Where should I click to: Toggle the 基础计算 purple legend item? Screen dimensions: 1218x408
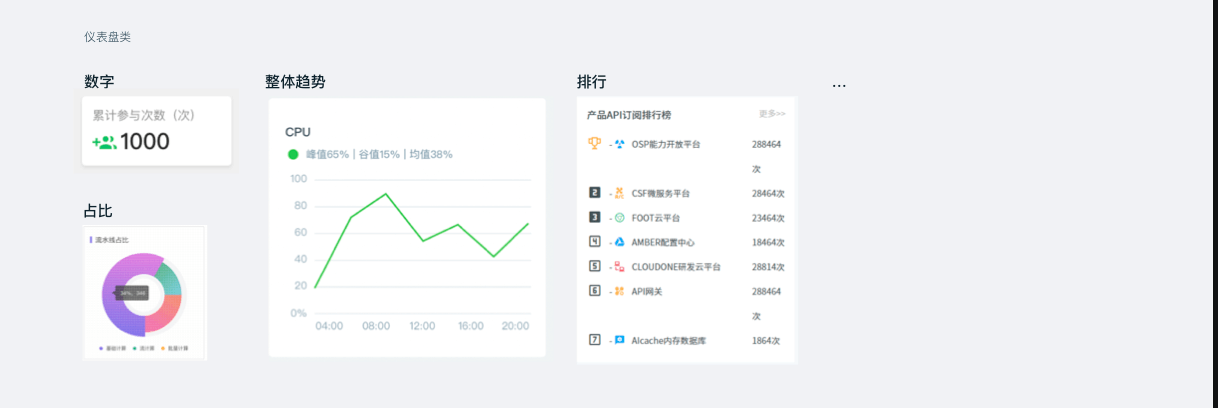click(x=112, y=348)
